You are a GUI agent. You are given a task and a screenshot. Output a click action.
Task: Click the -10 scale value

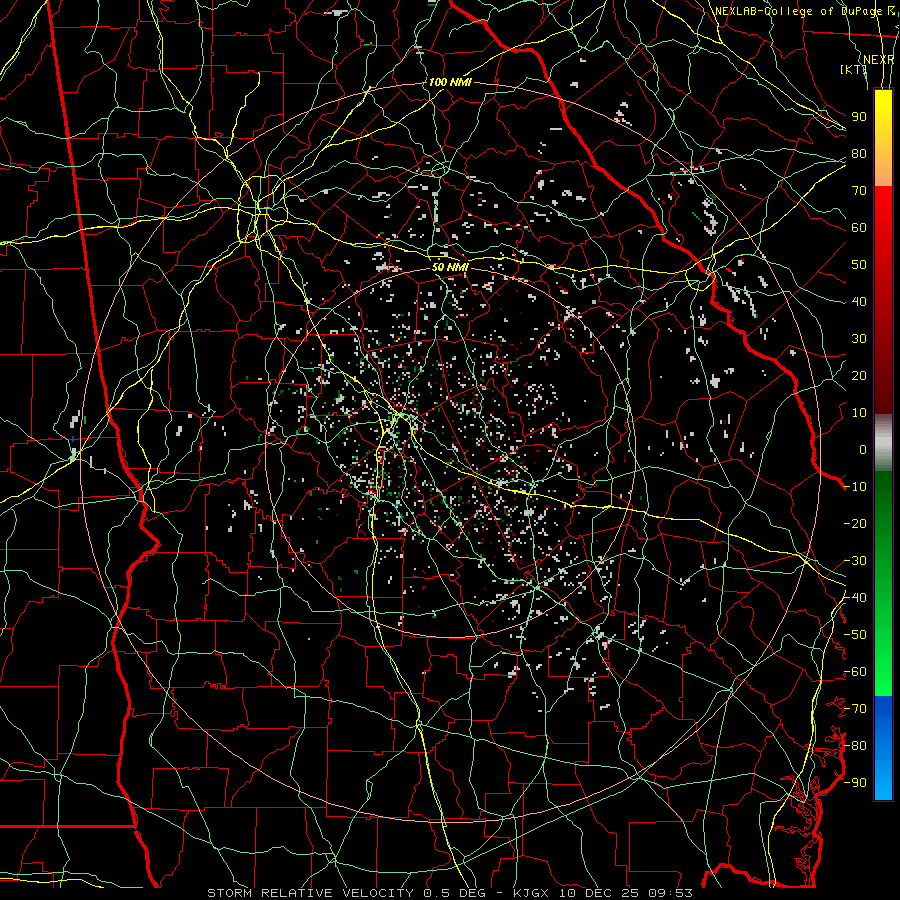pyautogui.click(x=855, y=487)
